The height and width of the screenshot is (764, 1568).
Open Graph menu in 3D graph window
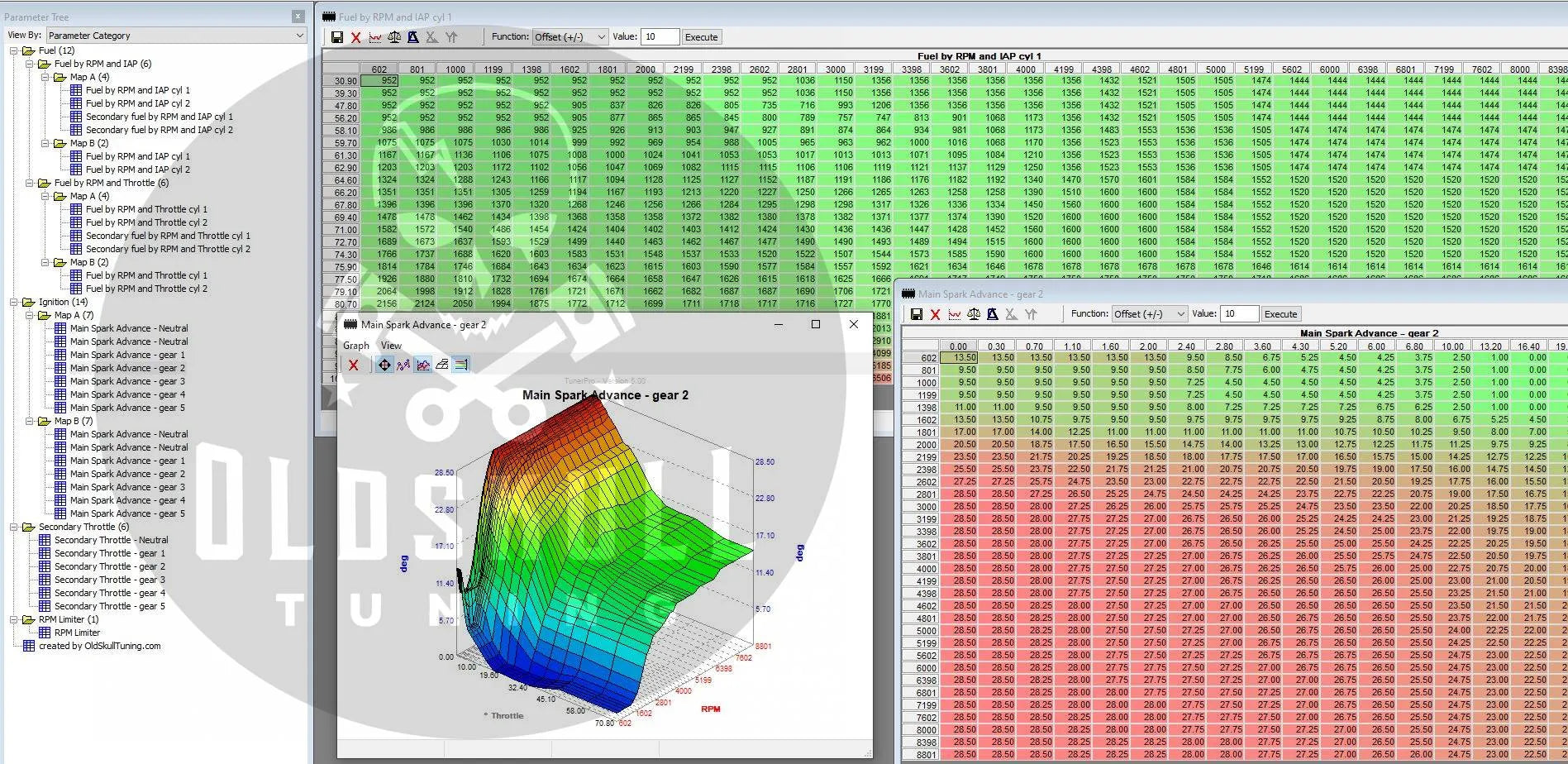pyautogui.click(x=356, y=346)
